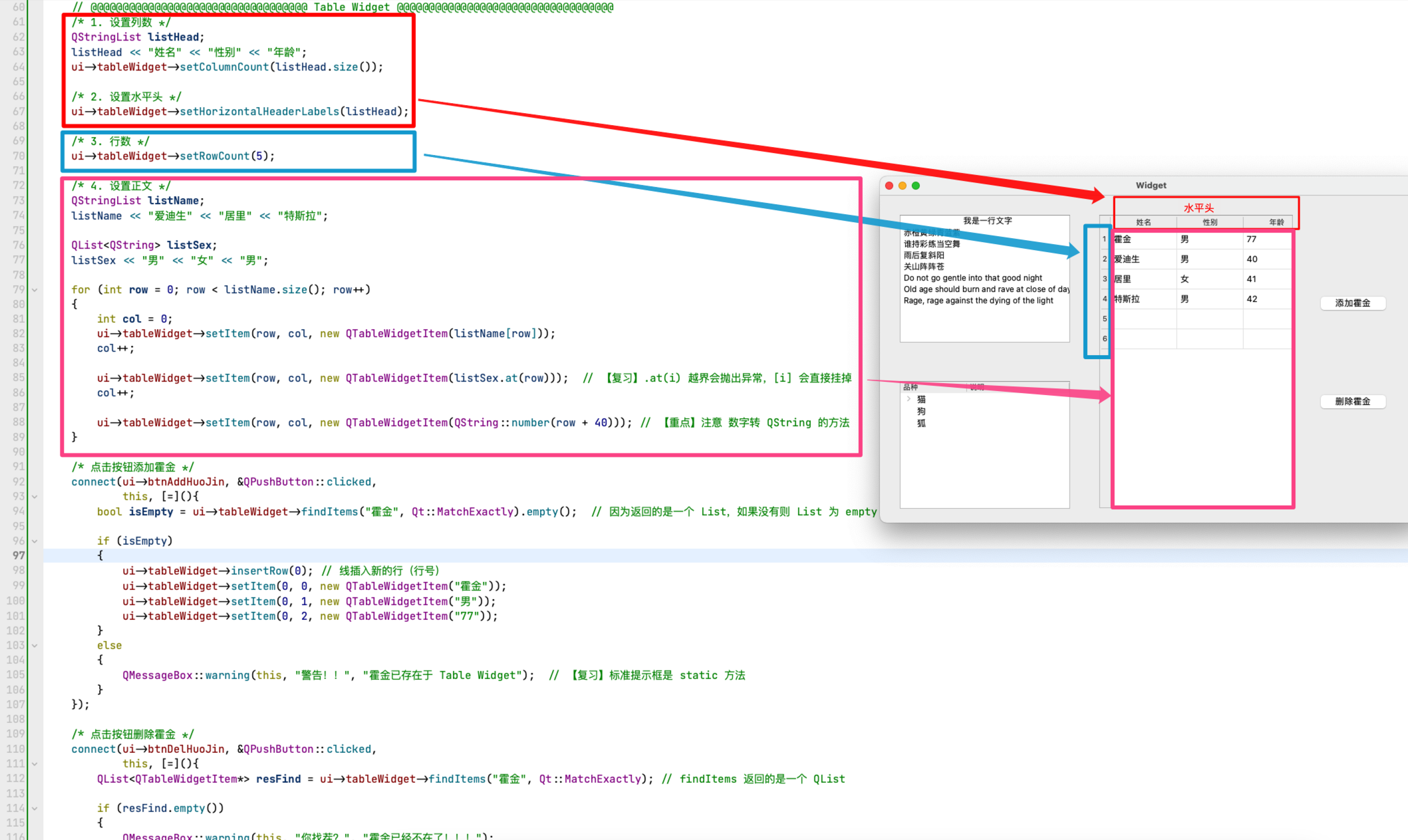
Task: Fold the if block at line 114
Action: [x=35, y=809]
